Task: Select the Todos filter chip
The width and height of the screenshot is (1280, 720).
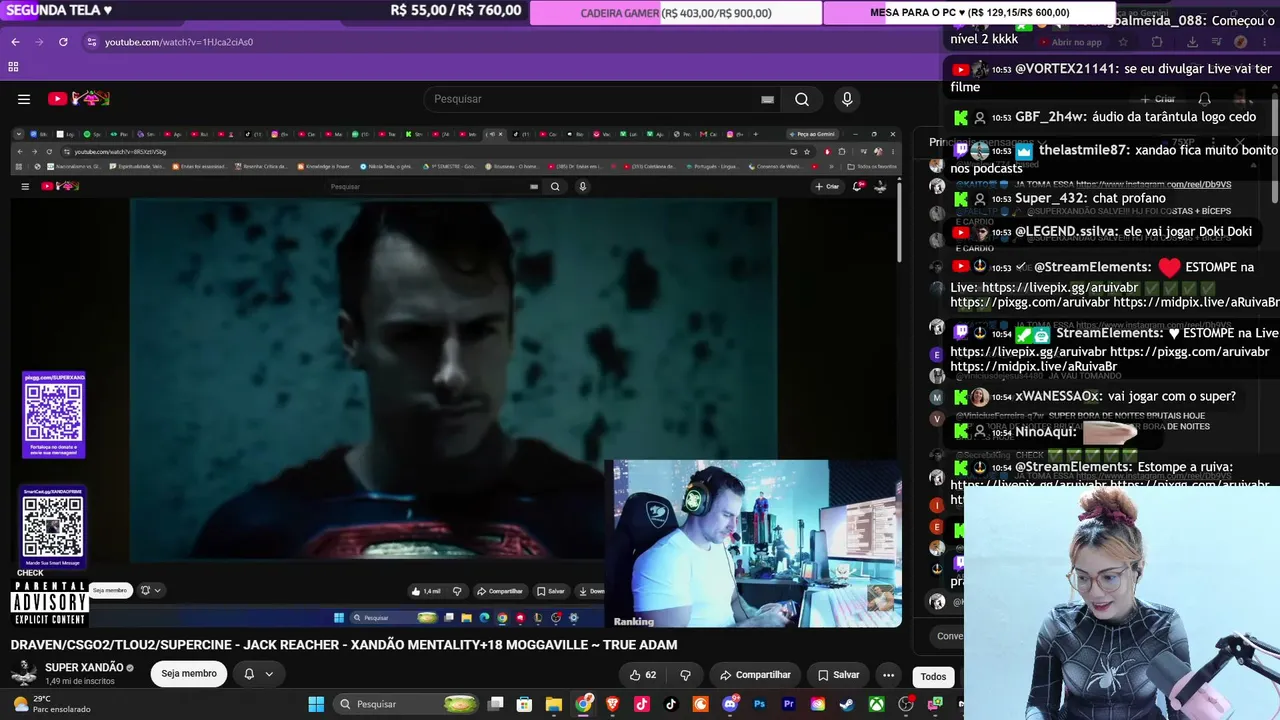Action: [x=933, y=677]
